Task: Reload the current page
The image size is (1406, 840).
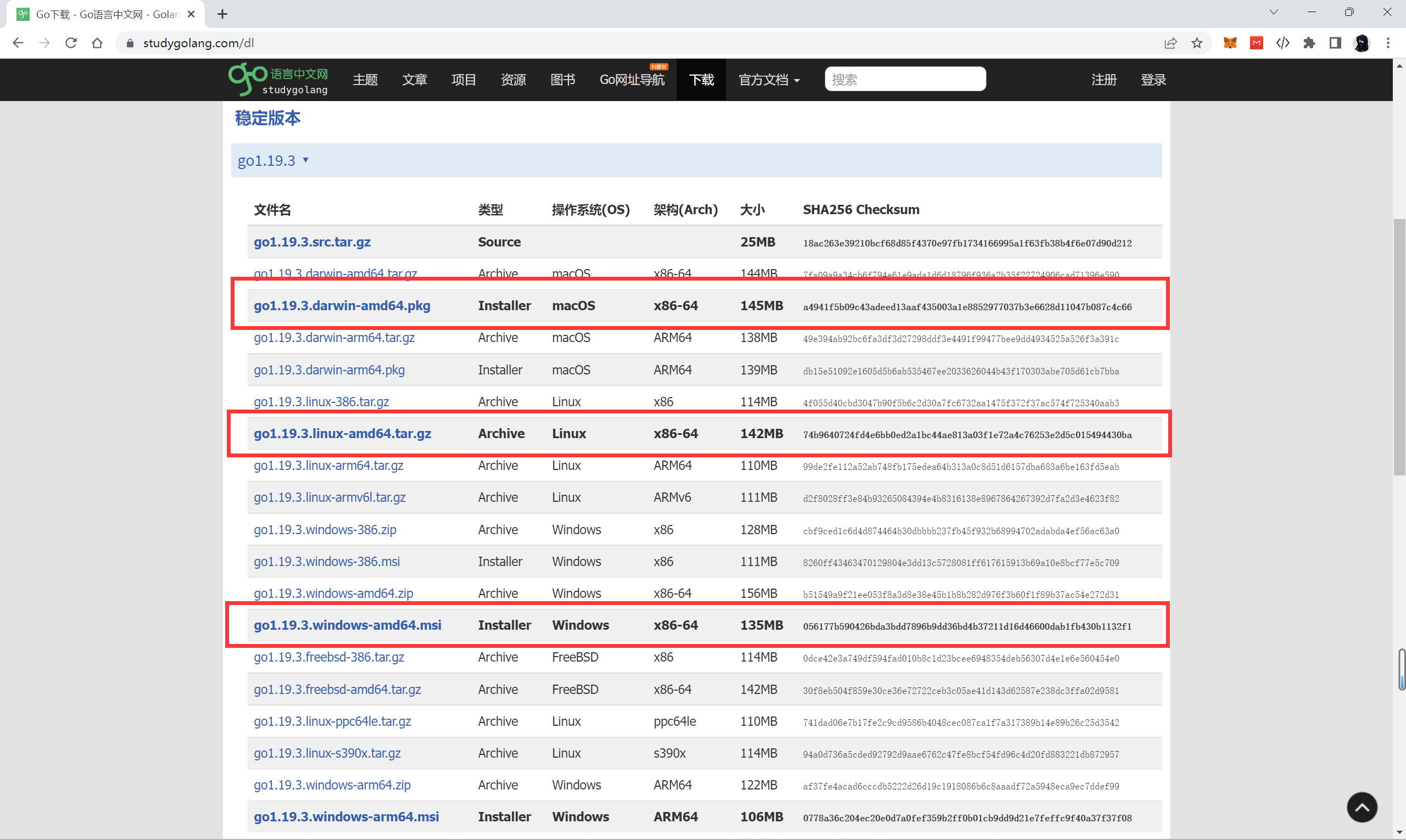Action: 71,43
